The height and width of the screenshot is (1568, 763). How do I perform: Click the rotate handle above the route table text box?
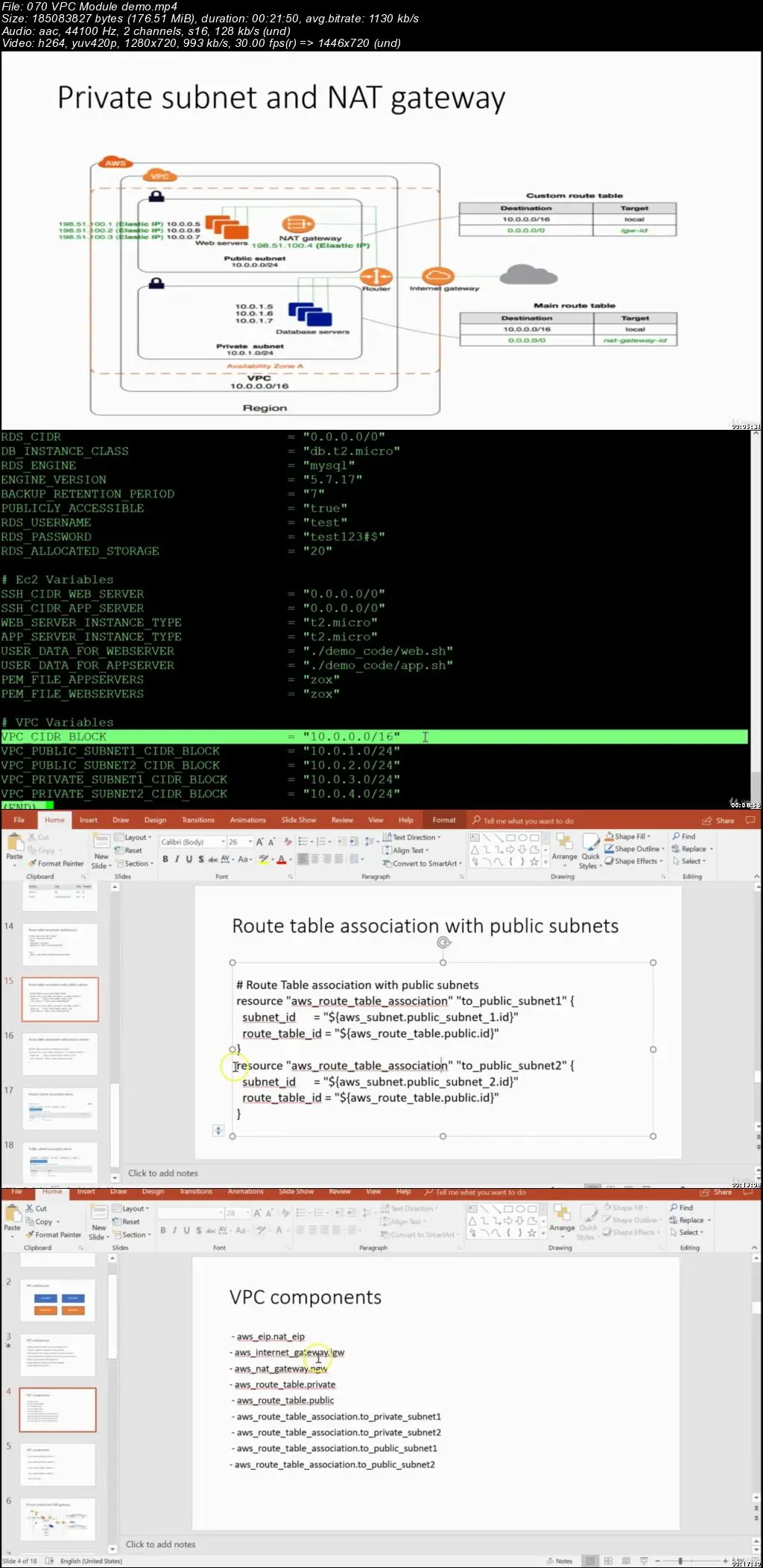(x=443, y=943)
